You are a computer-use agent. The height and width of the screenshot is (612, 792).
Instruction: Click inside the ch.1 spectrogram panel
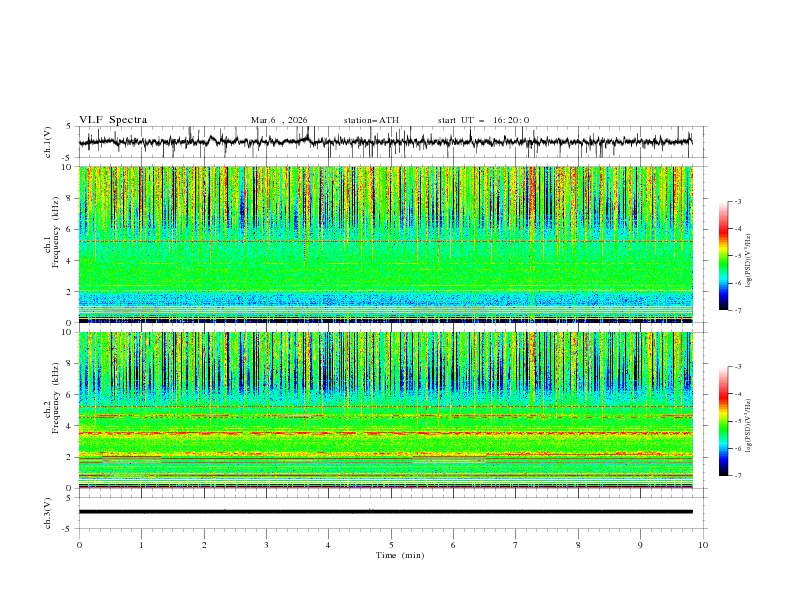point(390,243)
